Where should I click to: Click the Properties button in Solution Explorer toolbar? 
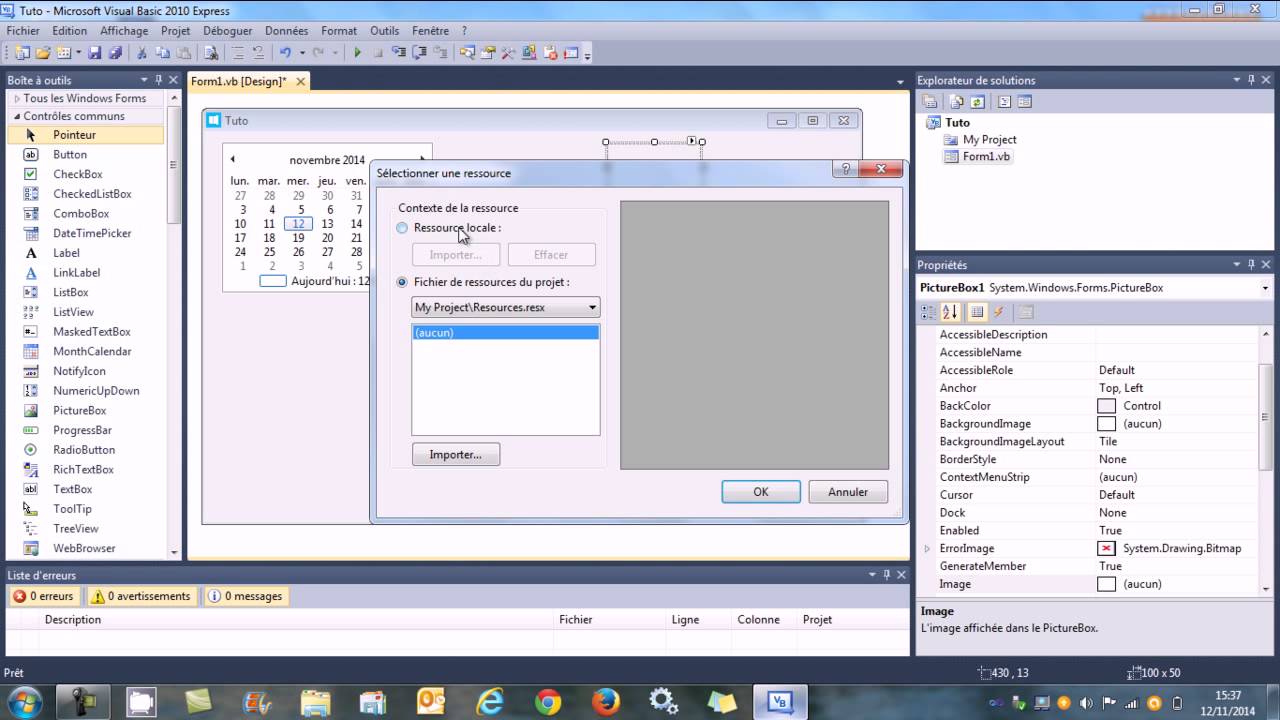point(930,102)
